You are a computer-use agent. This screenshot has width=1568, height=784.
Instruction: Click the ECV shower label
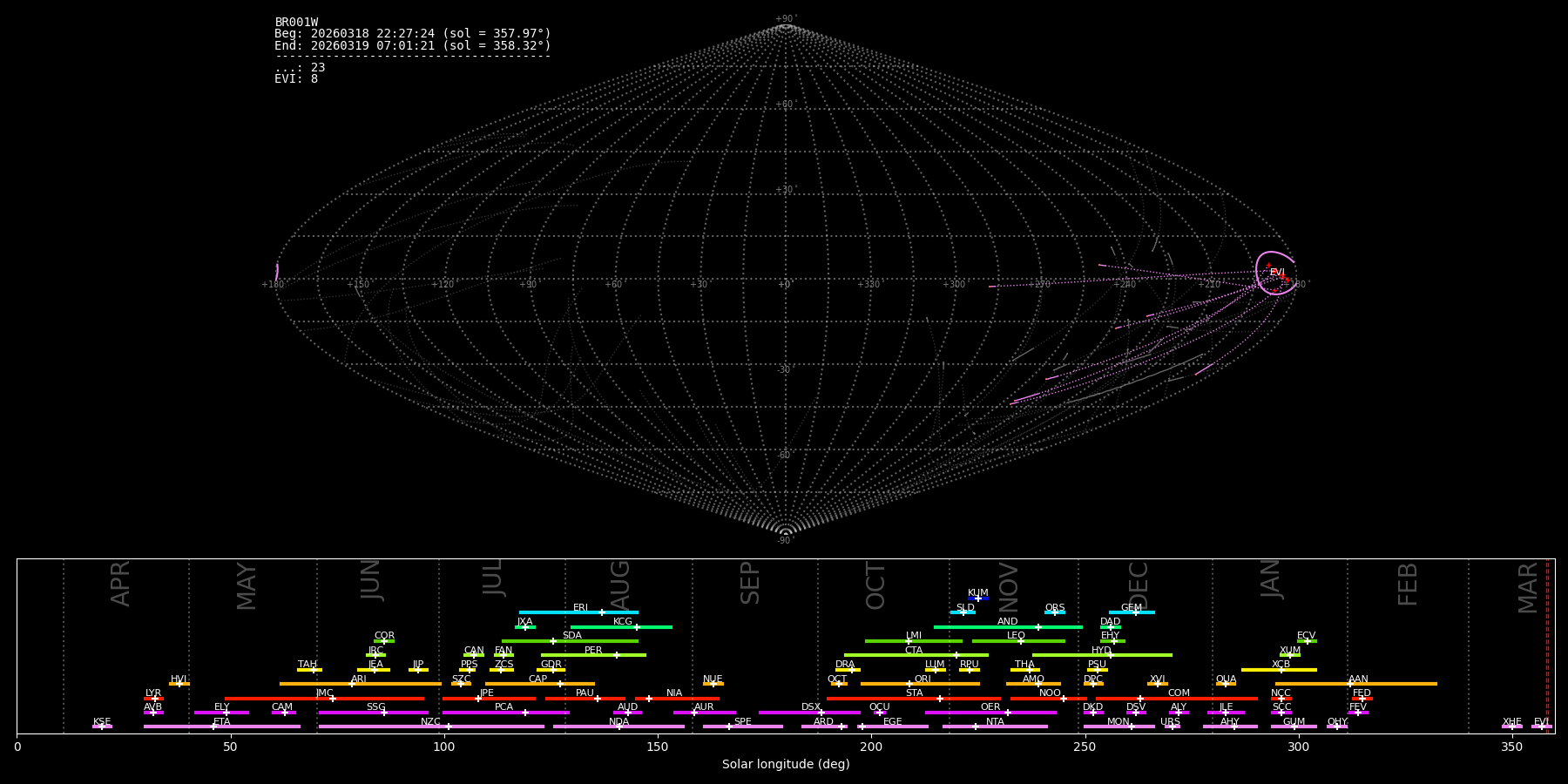1306,636
